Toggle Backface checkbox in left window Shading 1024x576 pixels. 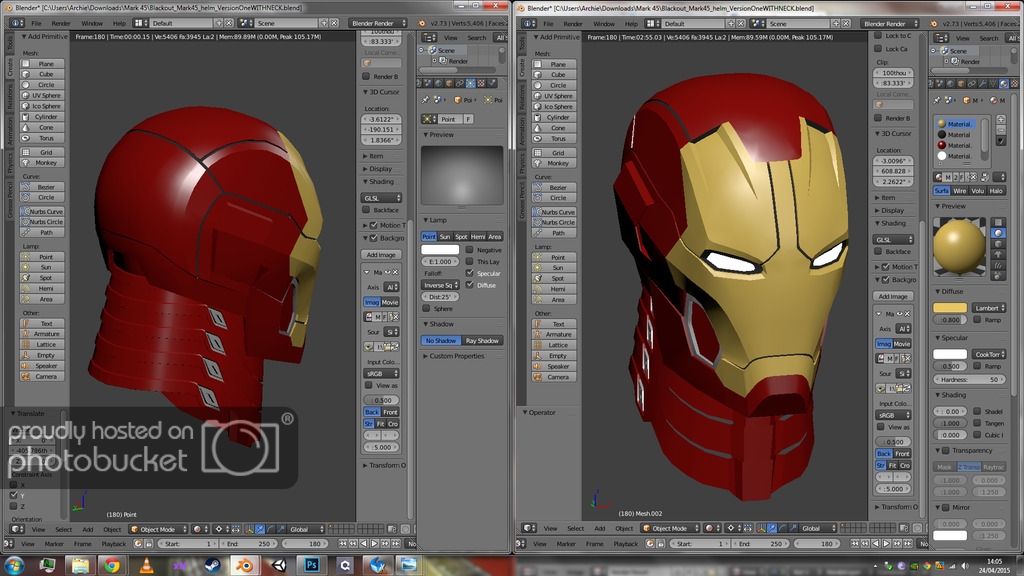[366, 210]
